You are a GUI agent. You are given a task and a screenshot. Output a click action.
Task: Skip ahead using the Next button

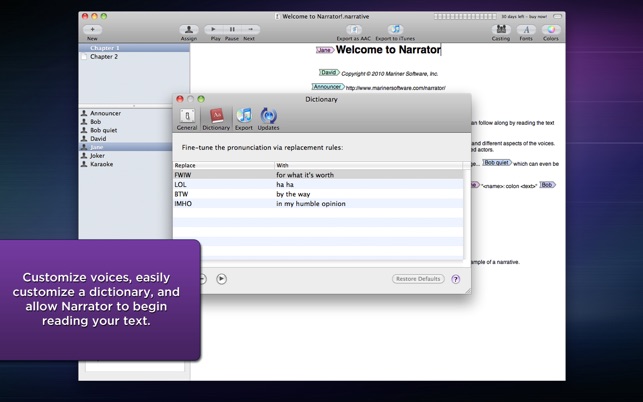251,30
